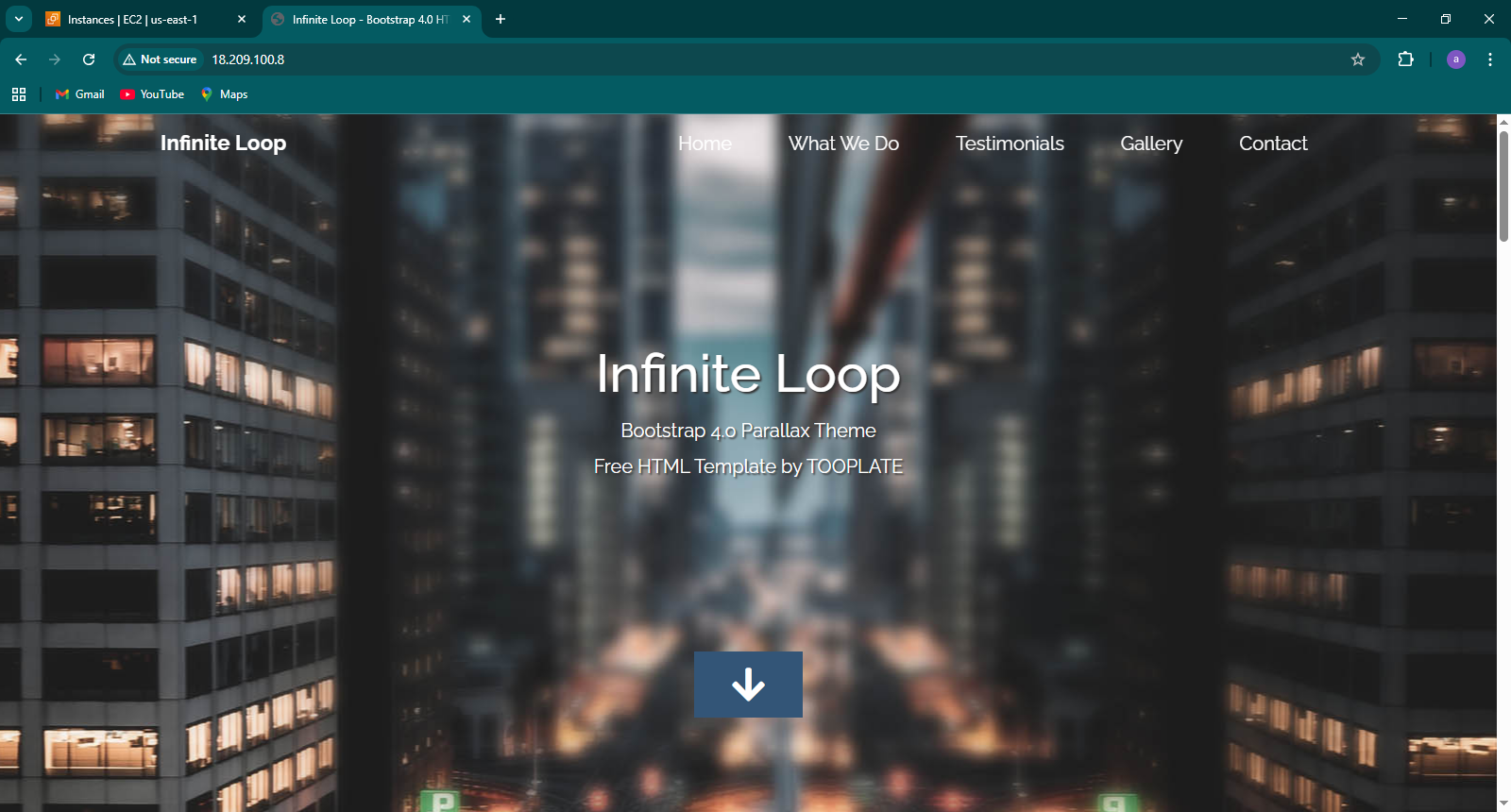Jump to the Testimonials section
This screenshot has width=1511, height=812.
1010,144
